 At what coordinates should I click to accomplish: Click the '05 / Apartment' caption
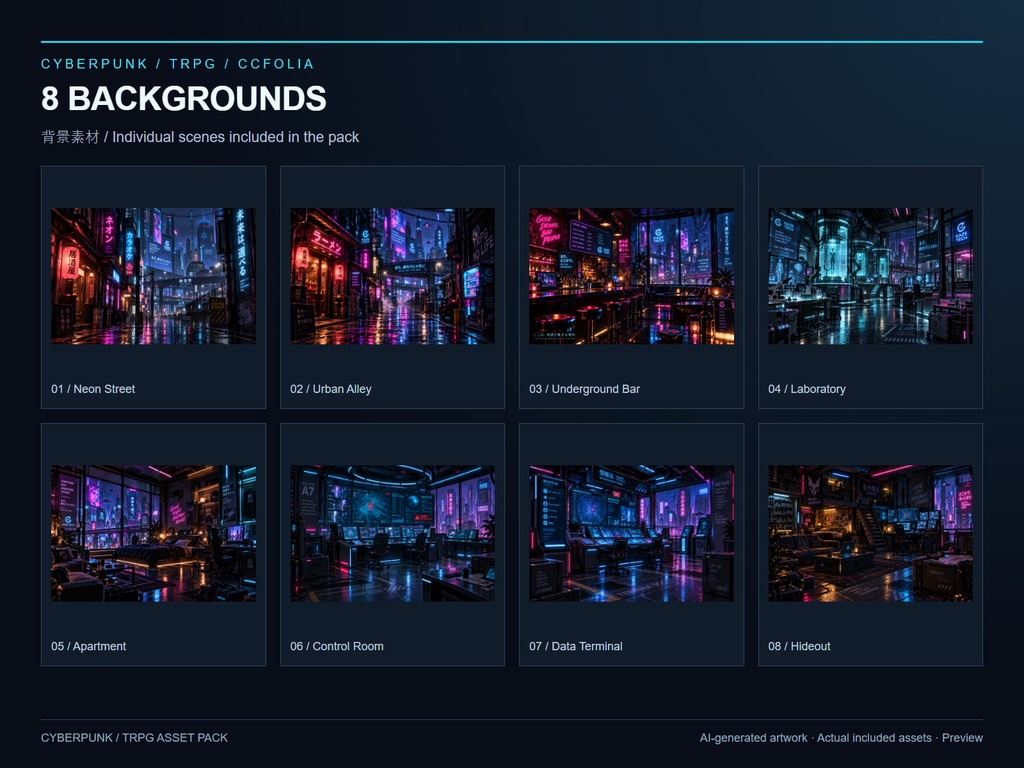click(x=89, y=646)
